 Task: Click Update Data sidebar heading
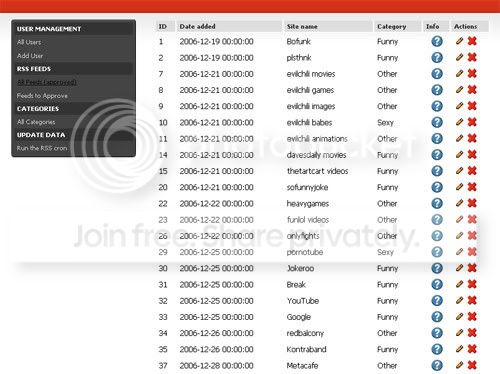click(41, 135)
